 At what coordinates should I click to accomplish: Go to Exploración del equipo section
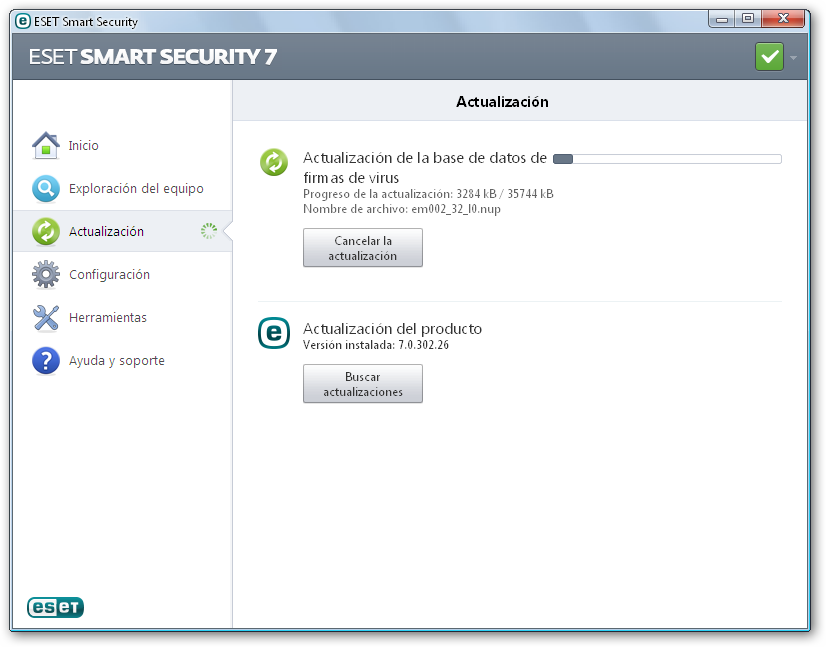122,189
